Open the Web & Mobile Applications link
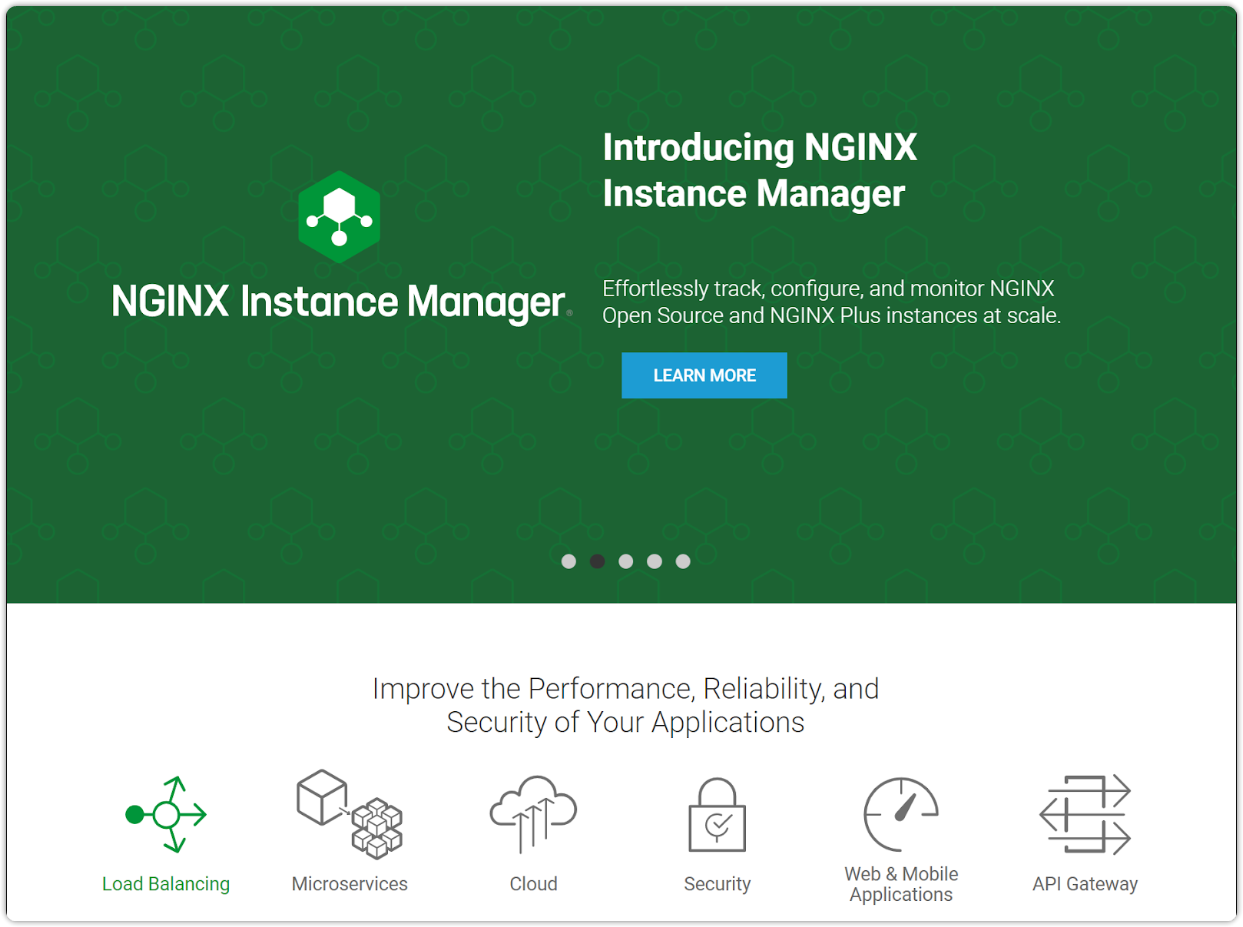1243x927 pixels. pos(901,884)
